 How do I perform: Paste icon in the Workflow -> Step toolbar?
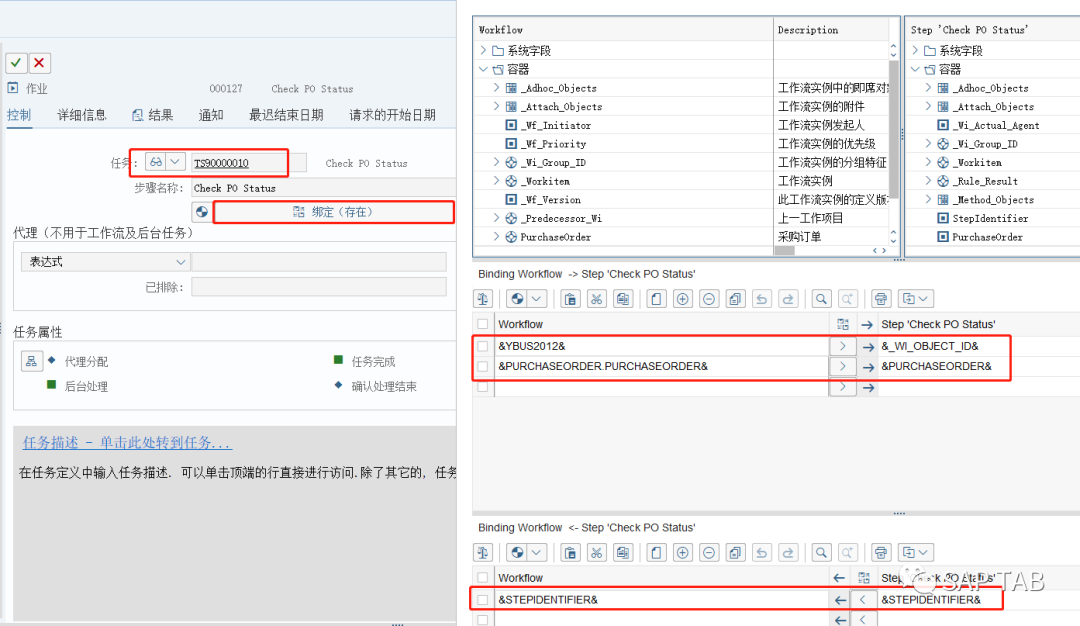coord(570,299)
